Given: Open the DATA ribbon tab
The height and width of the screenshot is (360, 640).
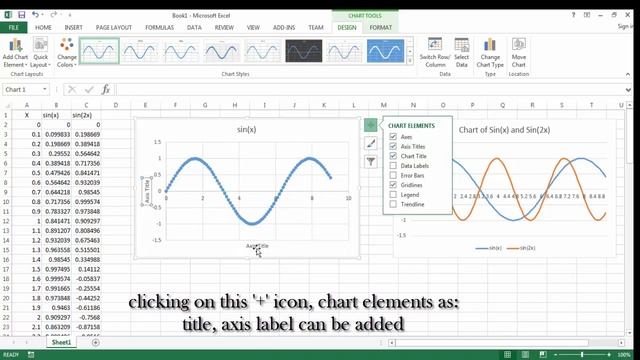Looking at the screenshot, I should 194,27.
